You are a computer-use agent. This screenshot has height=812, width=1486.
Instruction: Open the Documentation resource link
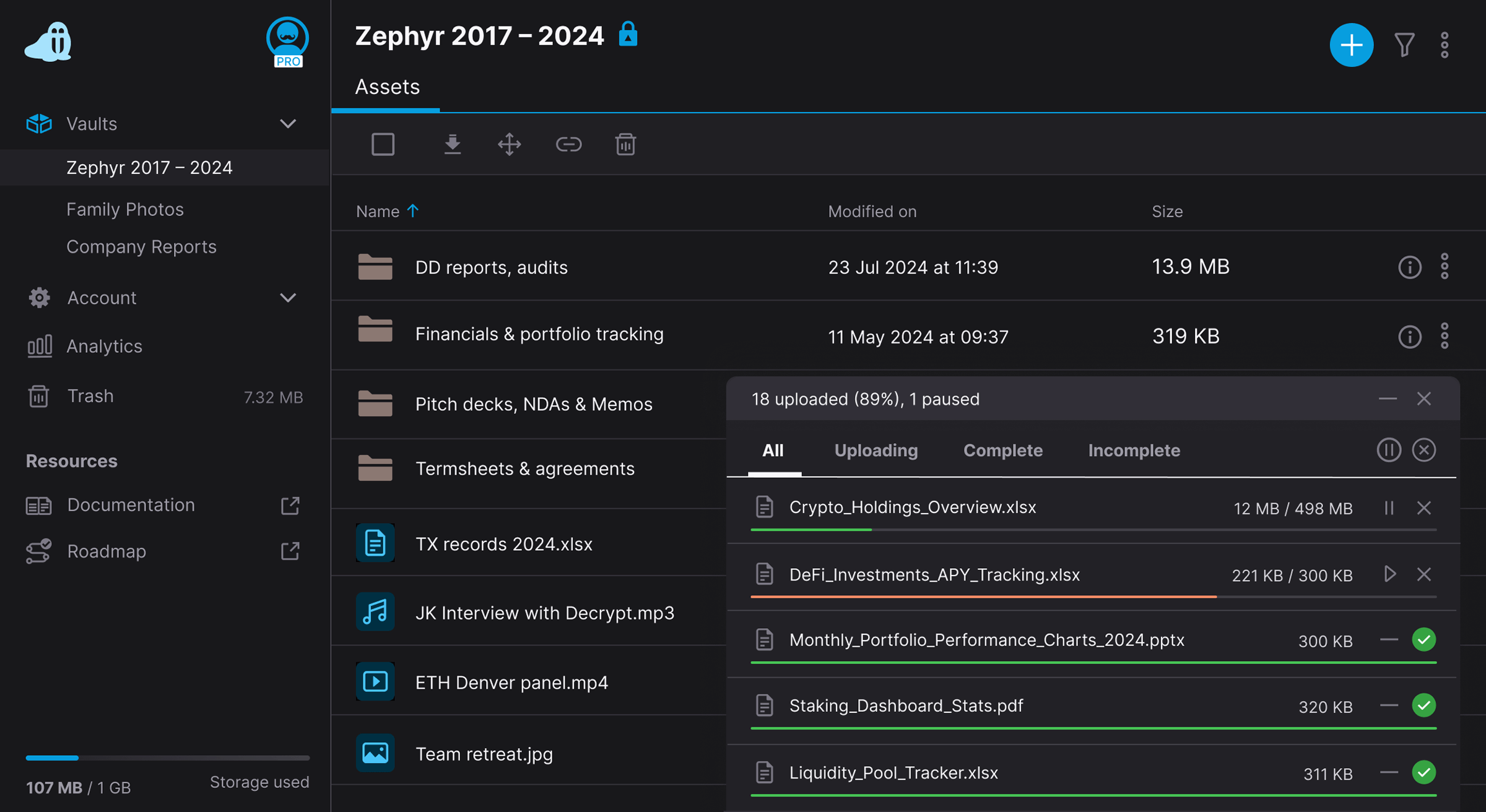pyautogui.click(x=131, y=505)
